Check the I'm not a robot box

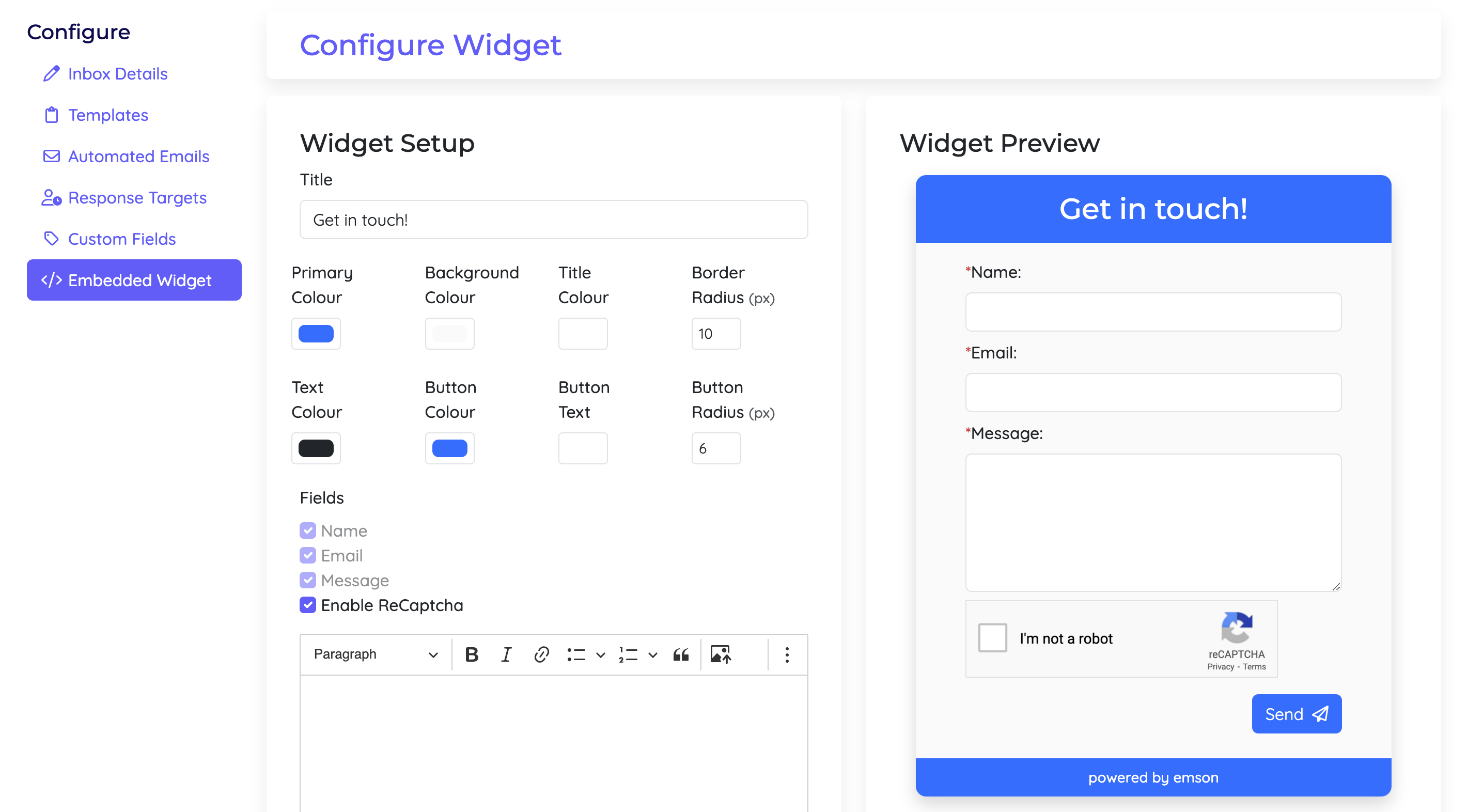click(992, 637)
